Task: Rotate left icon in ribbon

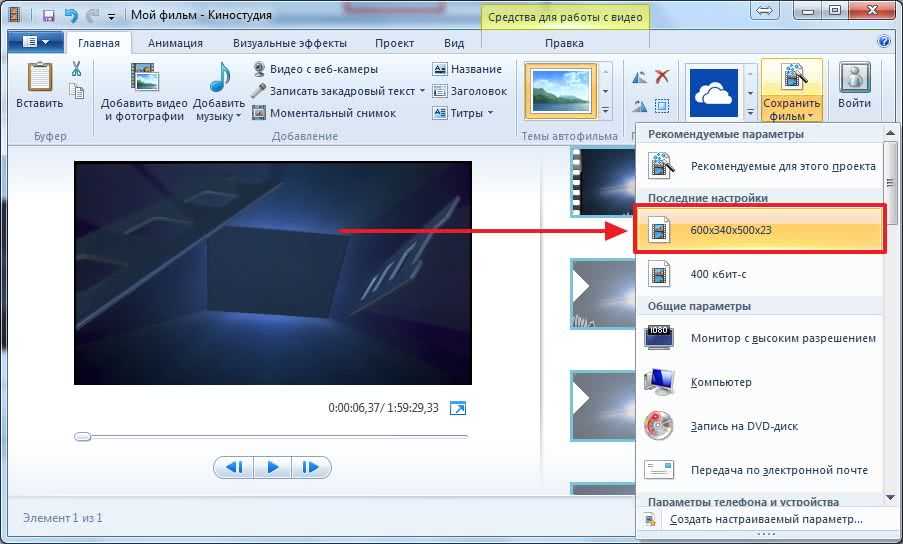Action: (639, 77)
